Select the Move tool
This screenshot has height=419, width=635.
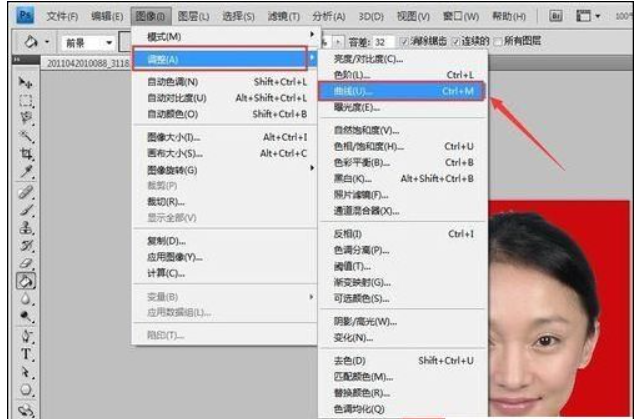click(26, 83)
